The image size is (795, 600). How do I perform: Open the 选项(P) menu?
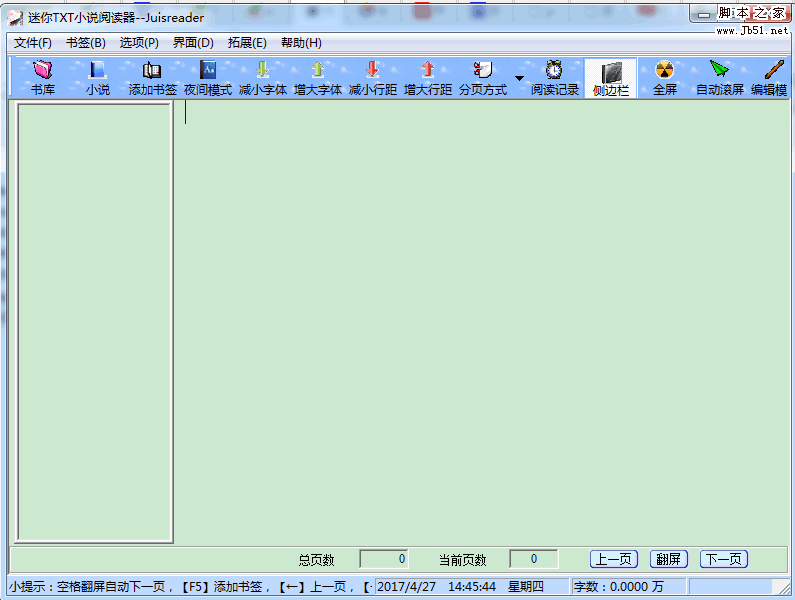(x=139, y=43)
